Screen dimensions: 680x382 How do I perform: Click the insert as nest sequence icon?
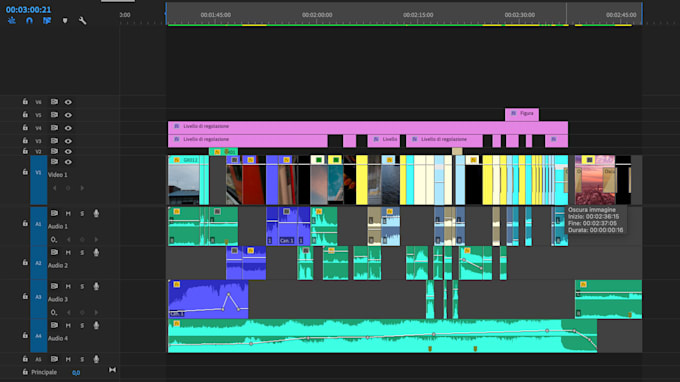pyautogui.click(x=12, y=20)
